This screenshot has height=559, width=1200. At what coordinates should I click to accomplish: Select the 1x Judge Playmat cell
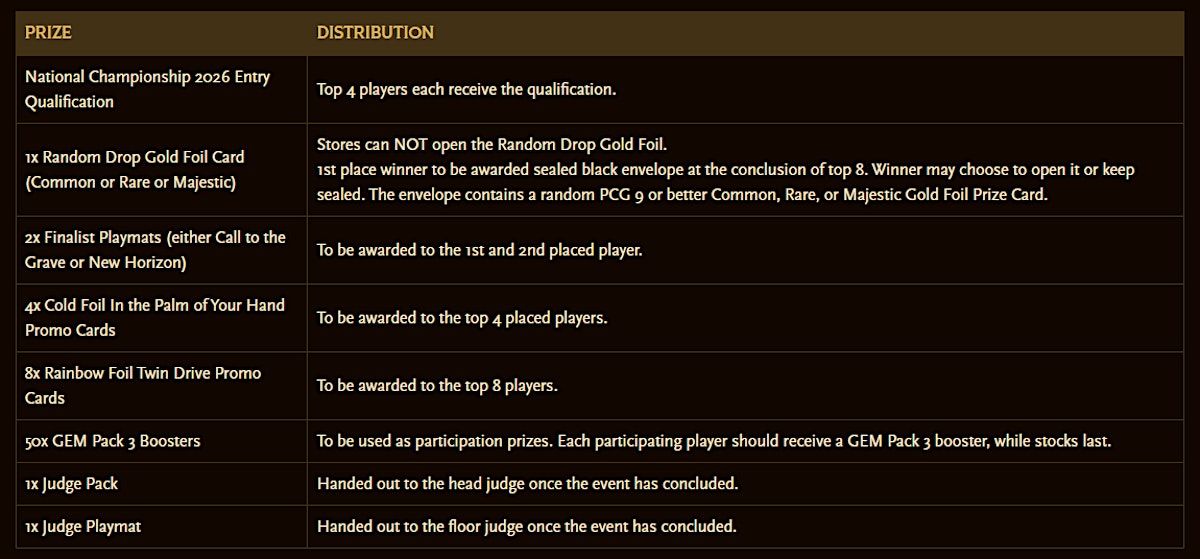pos(80,526)
